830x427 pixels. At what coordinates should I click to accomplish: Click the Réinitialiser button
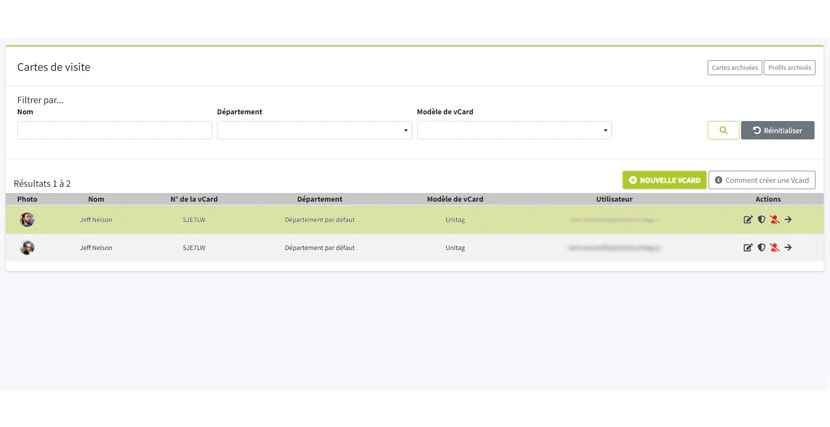(x=778, y=130)
